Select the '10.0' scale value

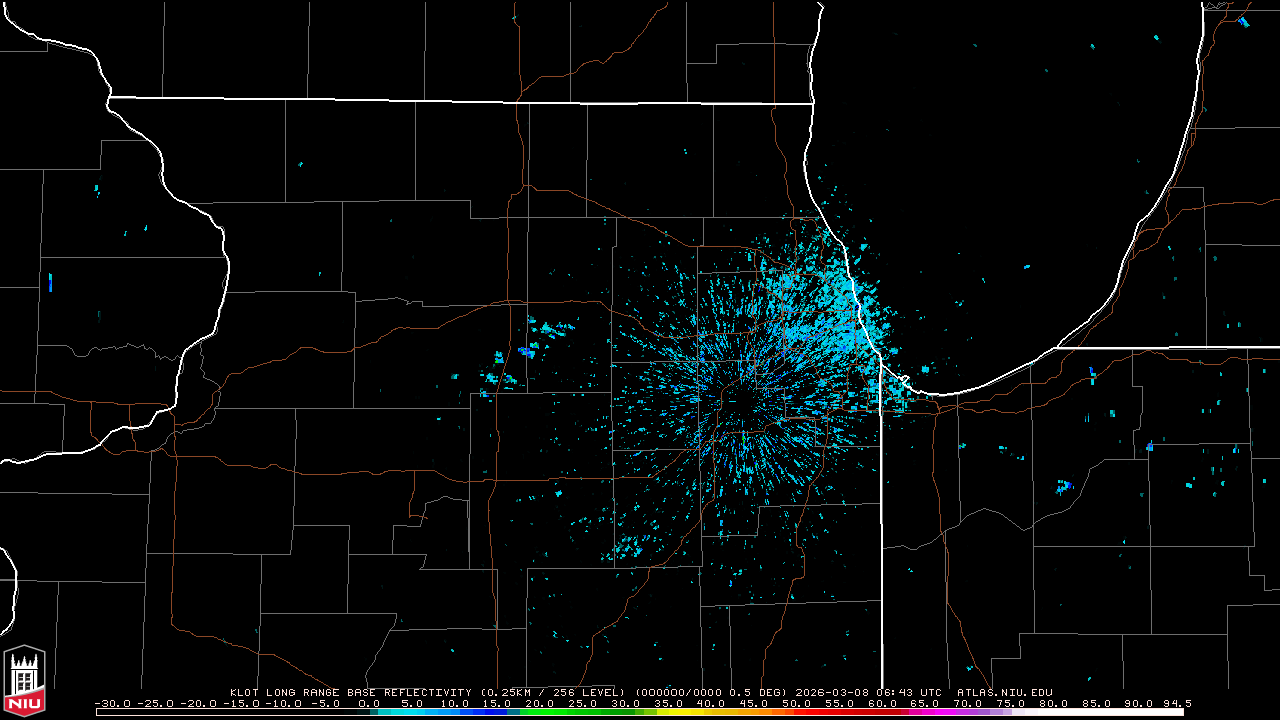[x=454, y=703]
